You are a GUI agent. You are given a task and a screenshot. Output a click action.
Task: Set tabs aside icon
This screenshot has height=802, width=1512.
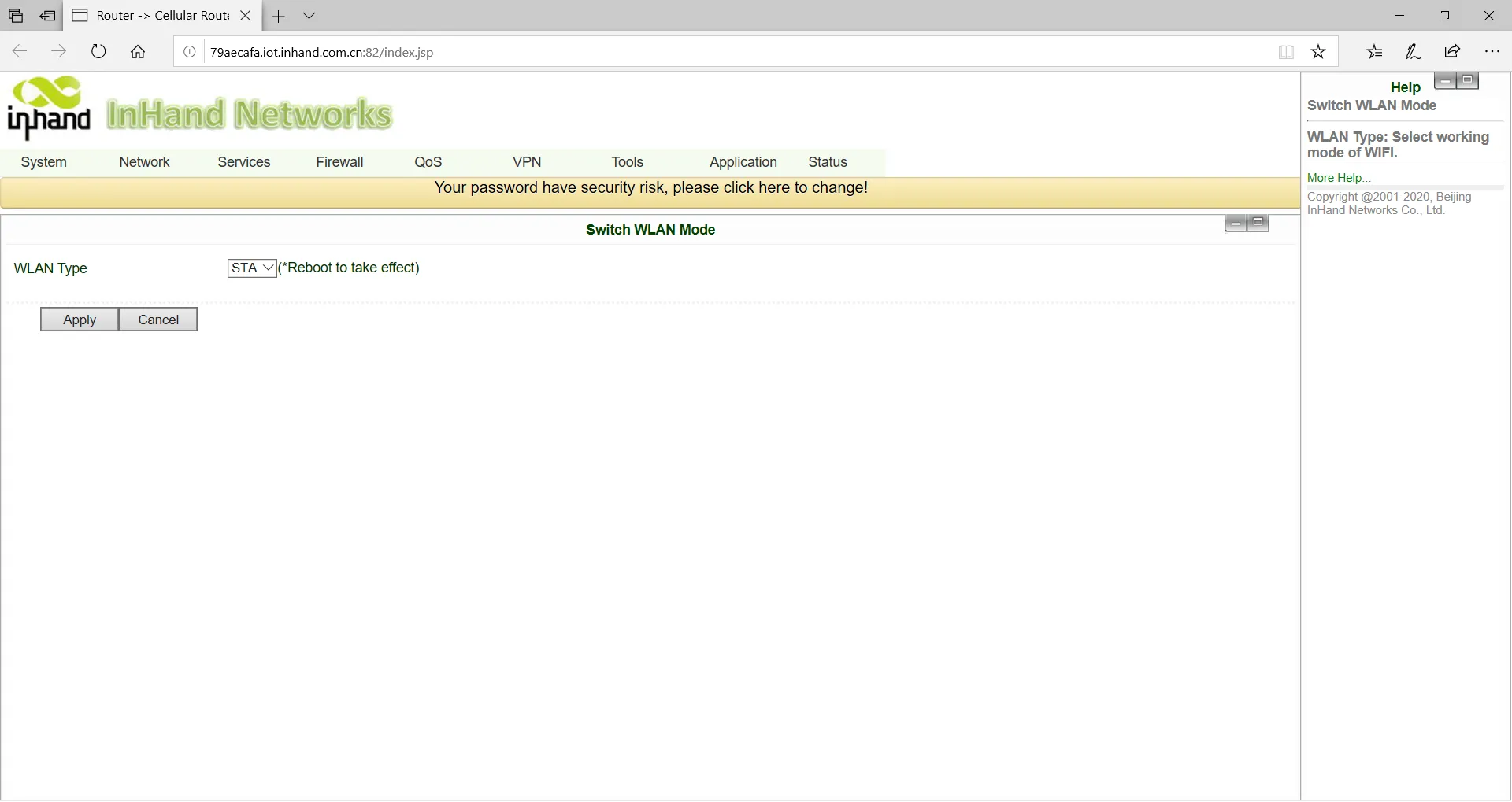pos(47,16)
